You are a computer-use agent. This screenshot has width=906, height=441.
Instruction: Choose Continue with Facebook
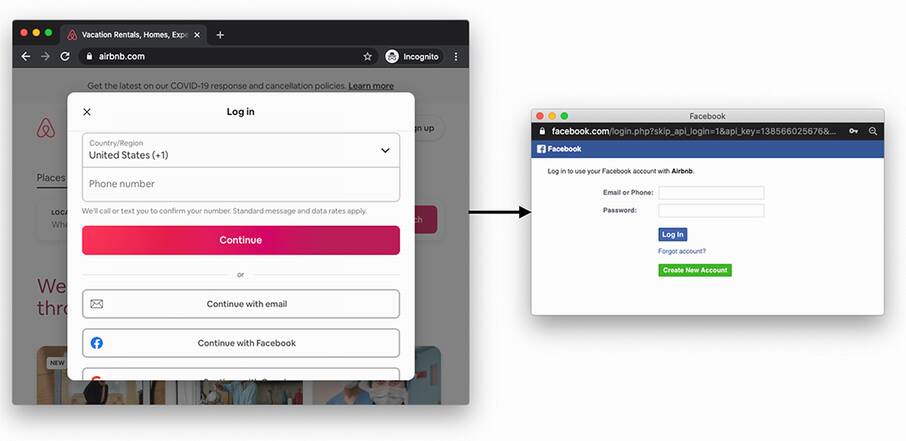tap(241, 343)
